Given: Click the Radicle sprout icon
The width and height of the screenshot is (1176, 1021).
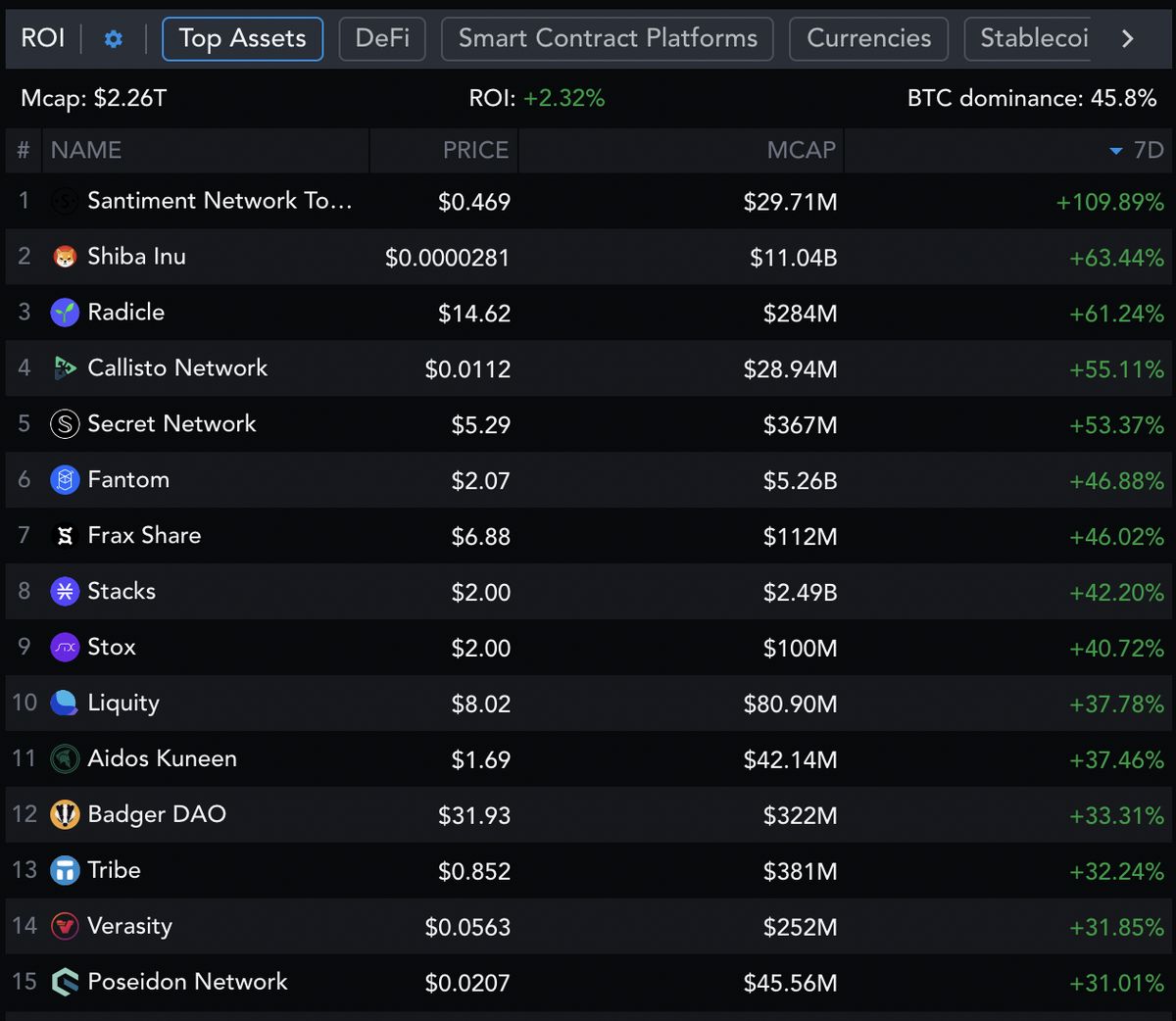Looking at the screenshot, I should pyautogui.click(x=65, y=313).
